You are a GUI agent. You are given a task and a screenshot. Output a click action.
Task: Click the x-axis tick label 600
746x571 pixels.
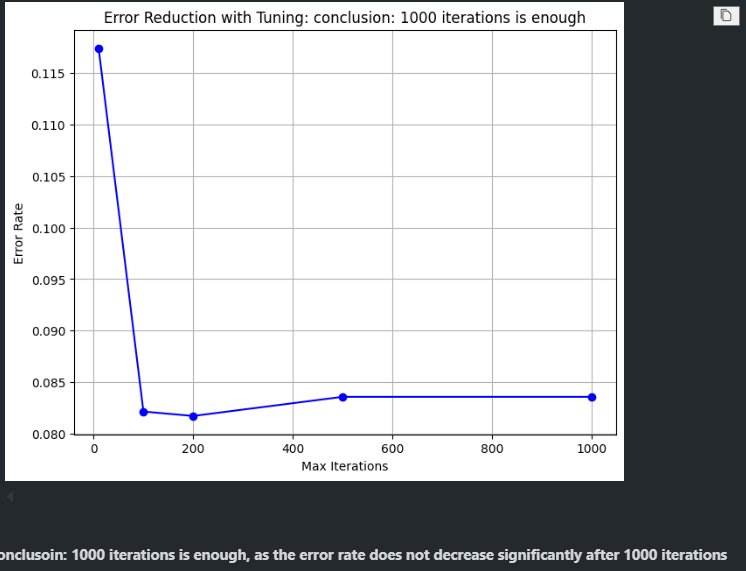(393, 449)
